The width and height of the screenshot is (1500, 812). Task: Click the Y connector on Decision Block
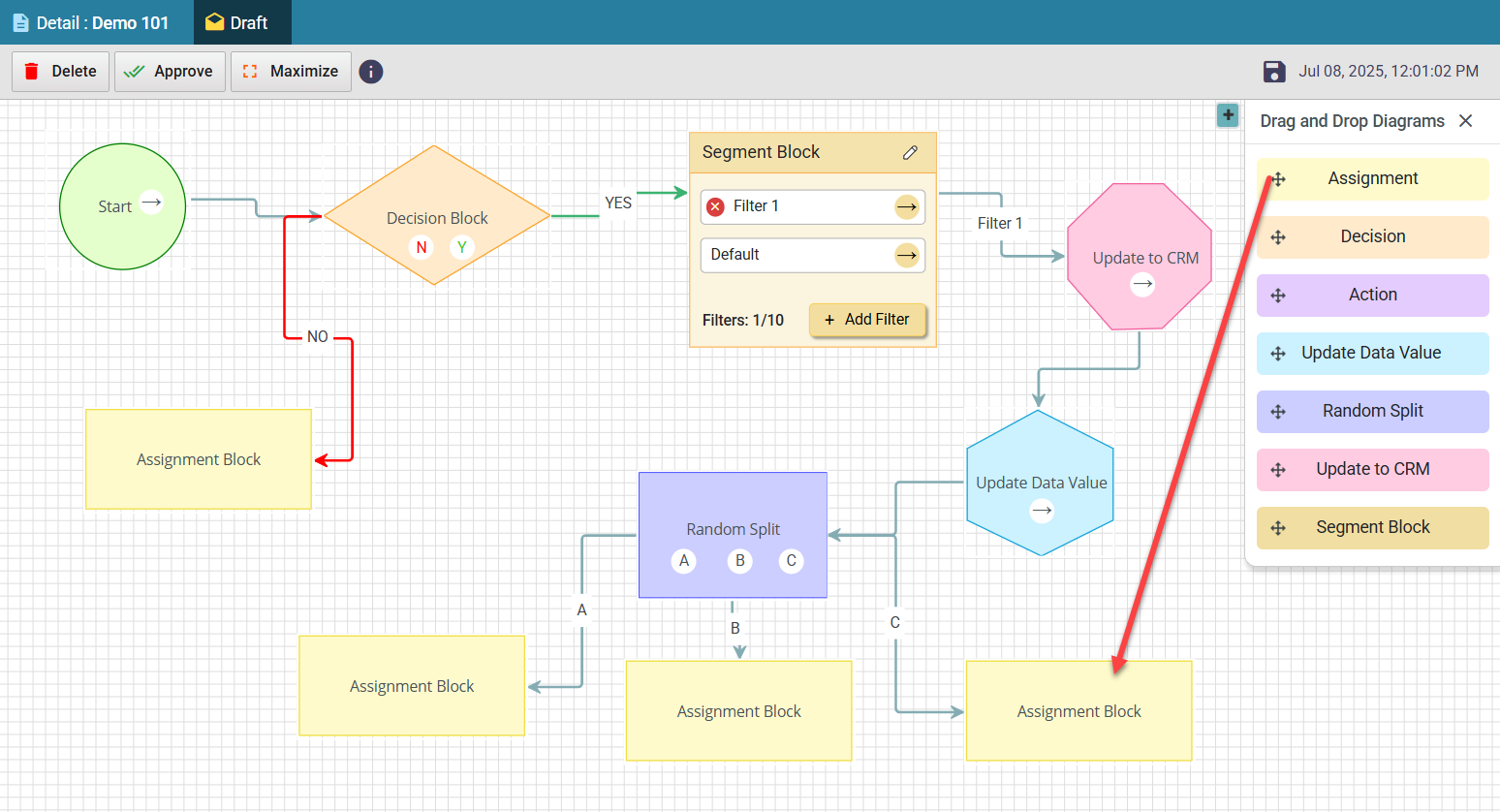pos(462,247)
